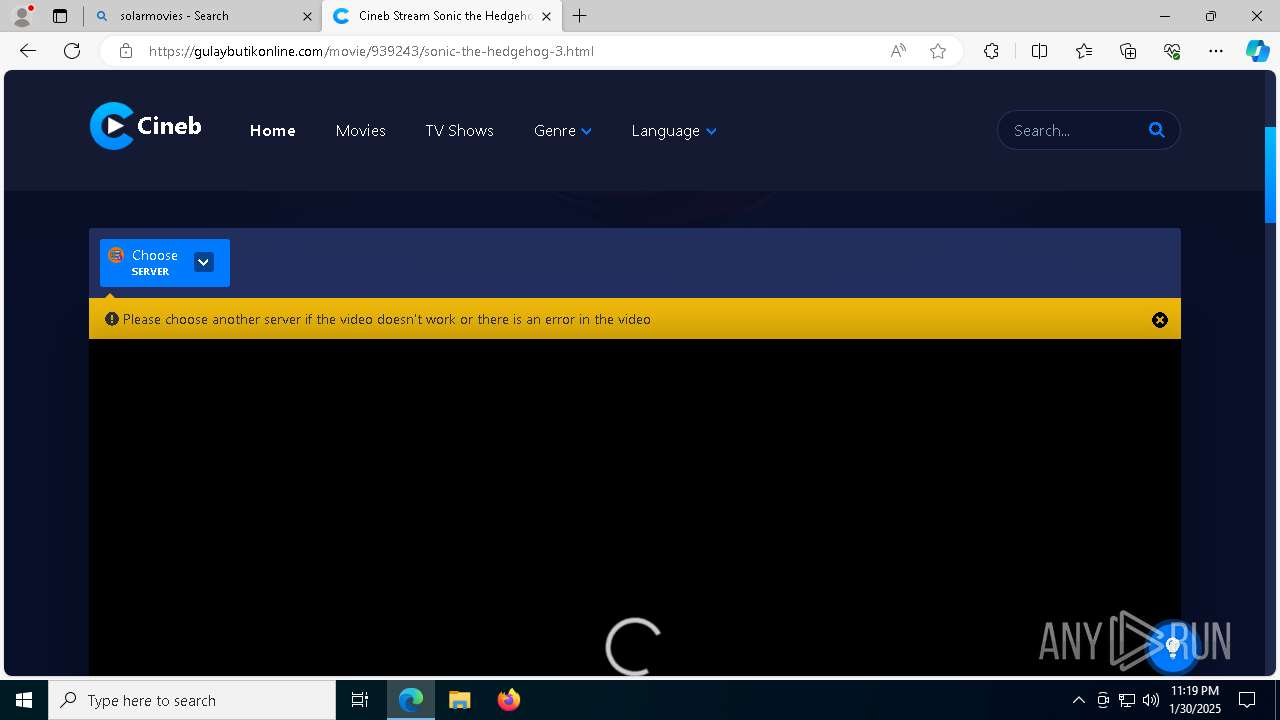Show hidden system tray icons
1280x720 pixels.
point(1078,700)
